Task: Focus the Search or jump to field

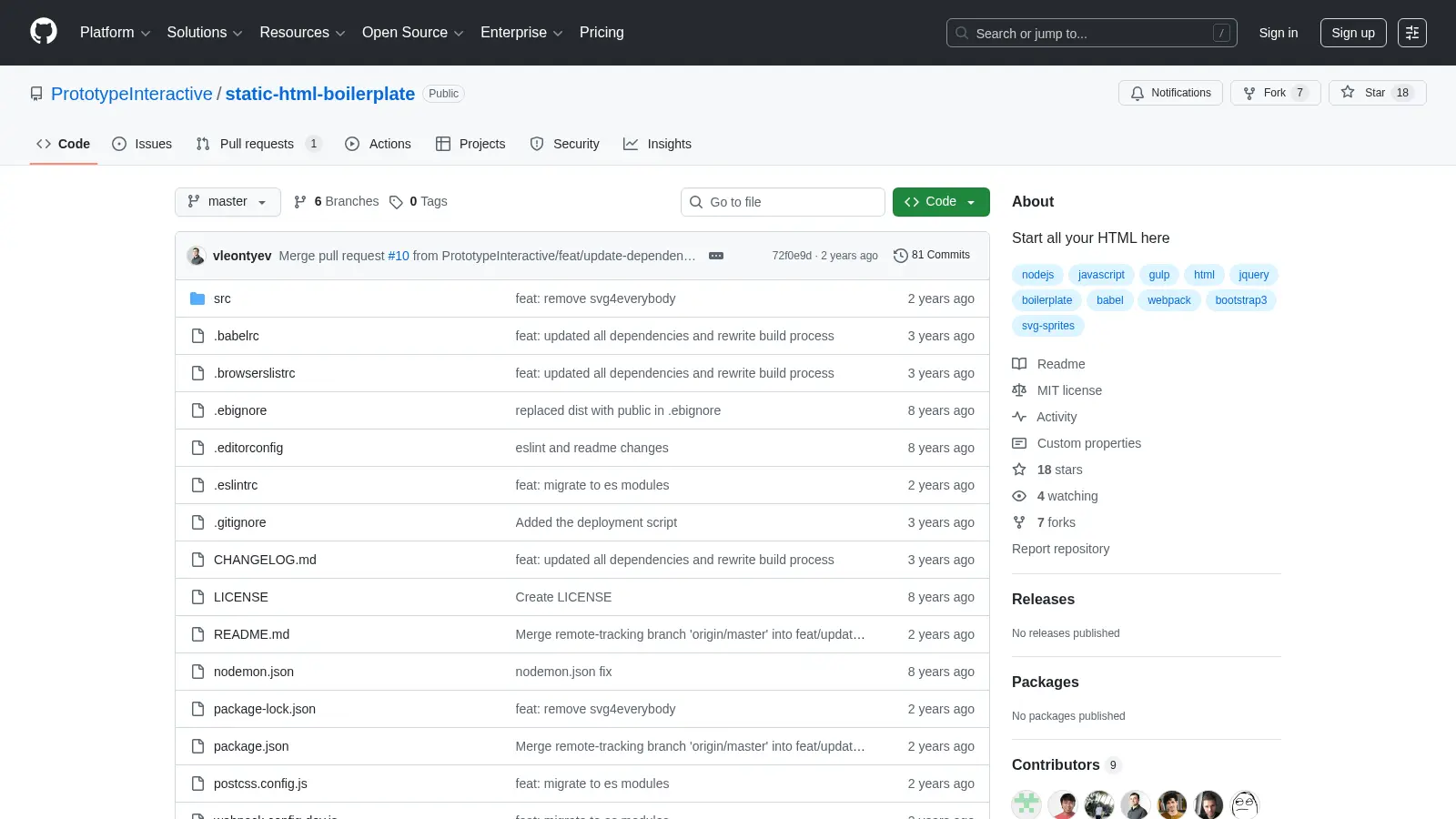Action: tap(1092, 33)
